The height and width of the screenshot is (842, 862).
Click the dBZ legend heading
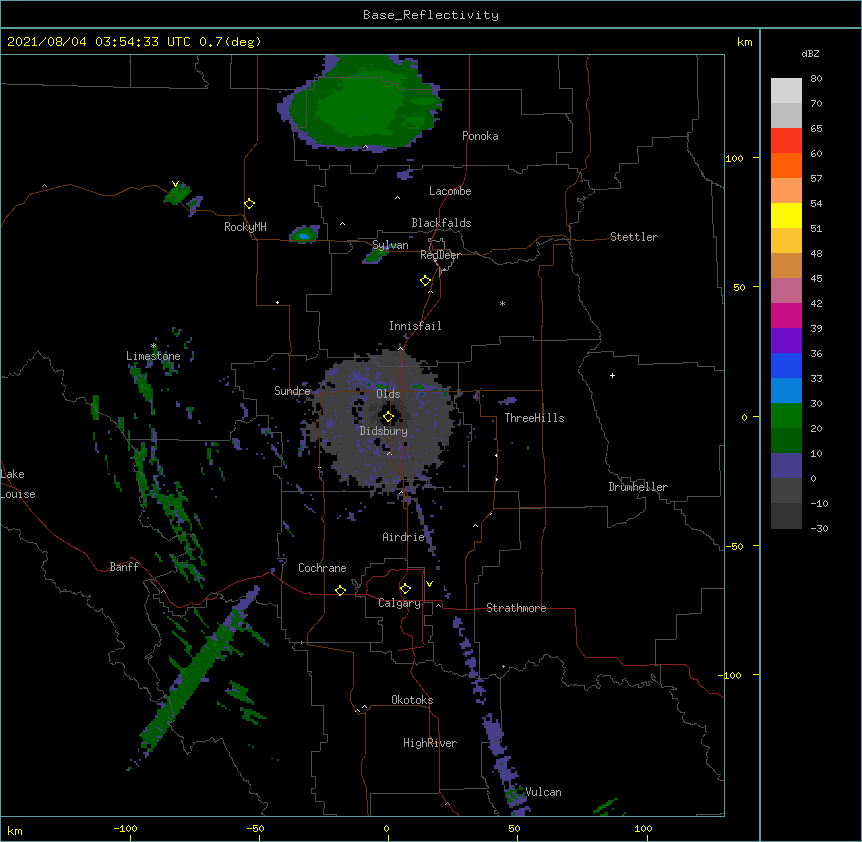pos(810,53)
